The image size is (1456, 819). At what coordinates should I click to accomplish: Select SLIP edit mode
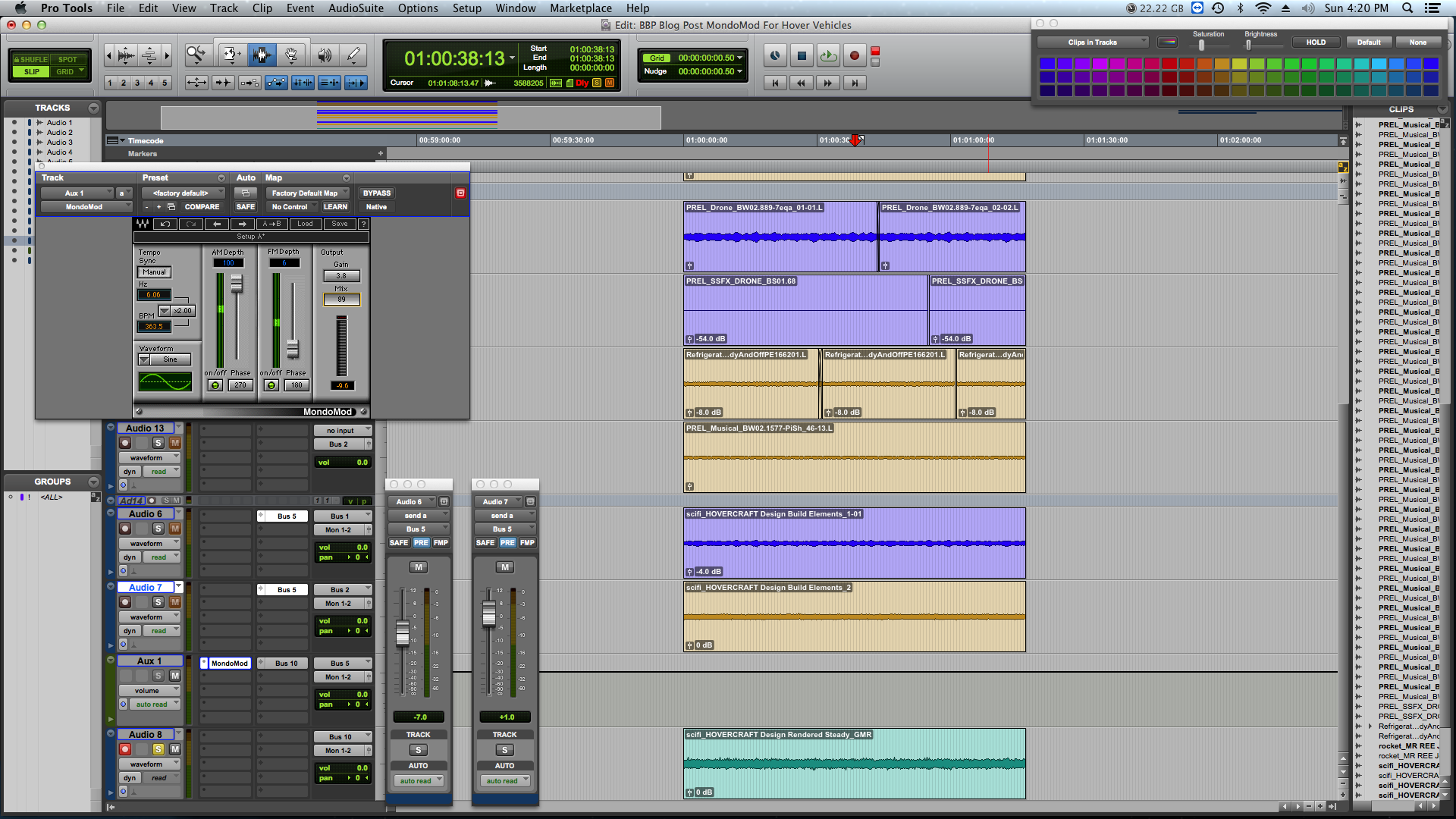tap(31, 72)
